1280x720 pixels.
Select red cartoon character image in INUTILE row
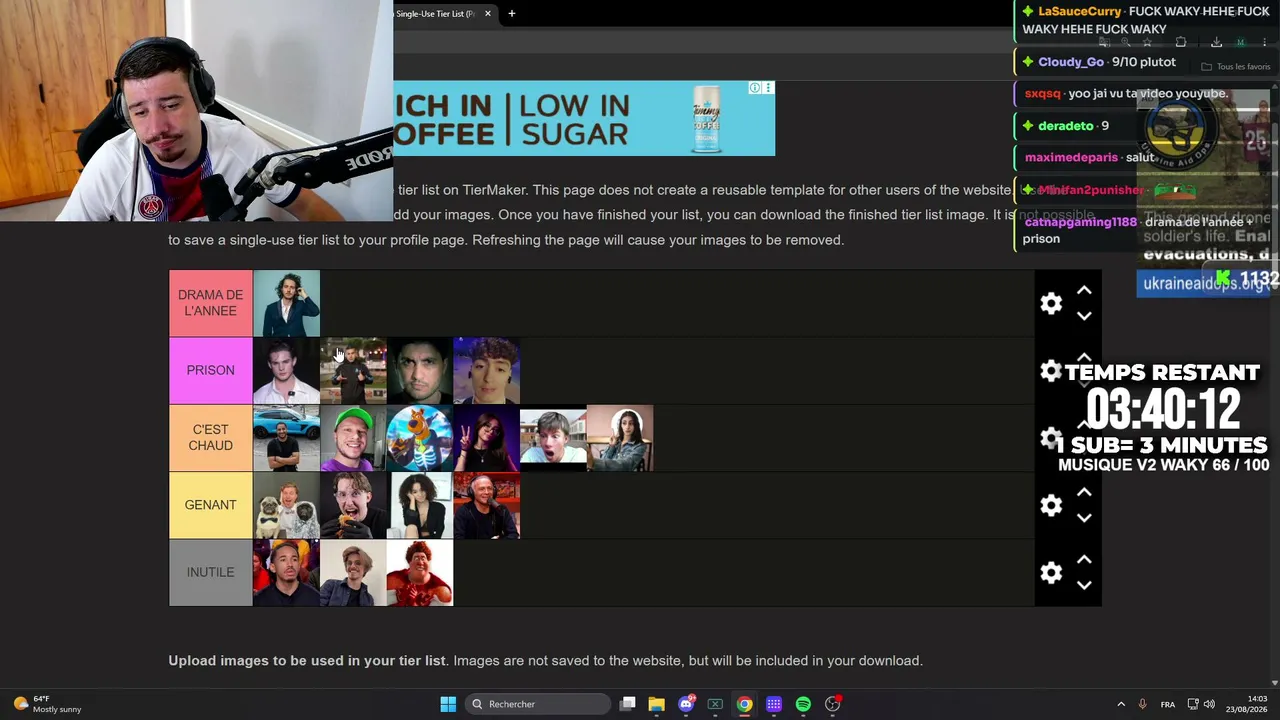click(420, 572)
